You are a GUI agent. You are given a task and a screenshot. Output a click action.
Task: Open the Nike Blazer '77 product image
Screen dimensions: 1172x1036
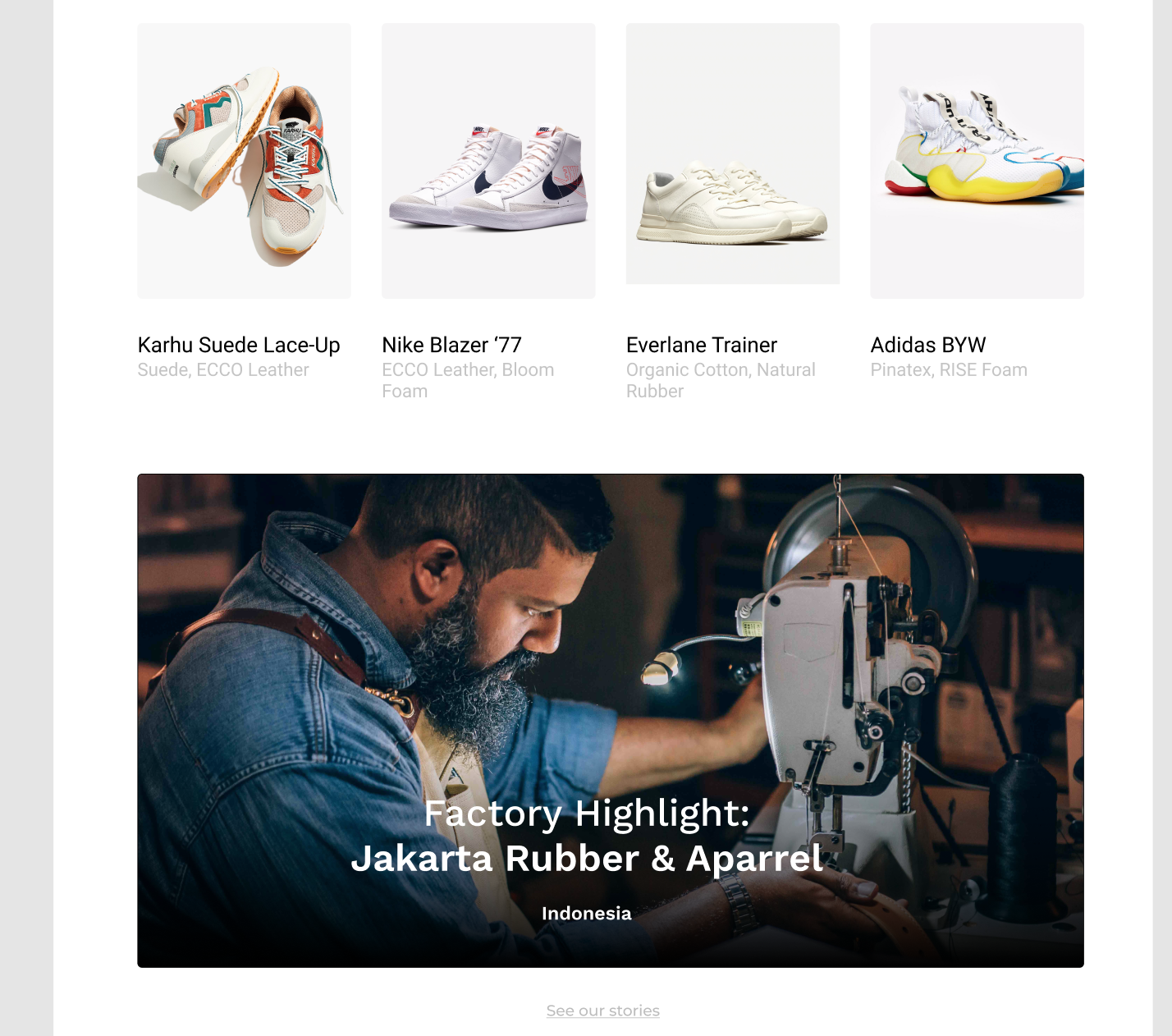(488, 161)
